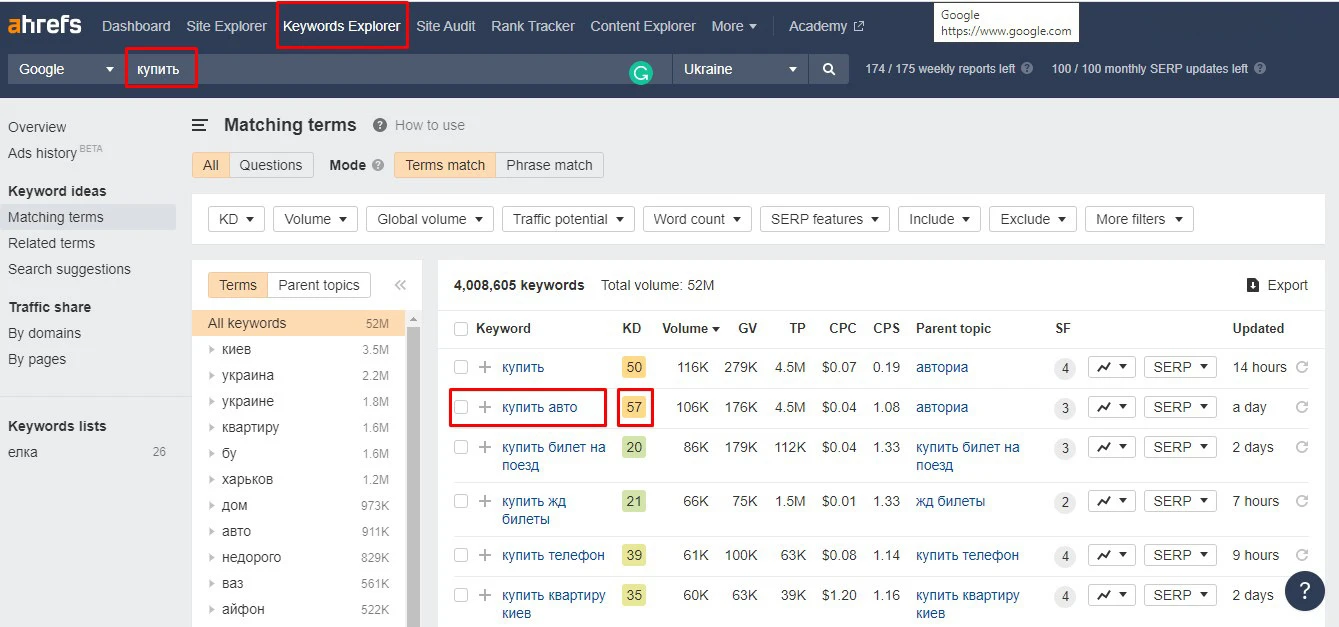
Task: Click the Grammarly icon in search field
Action: coord(640,72)
